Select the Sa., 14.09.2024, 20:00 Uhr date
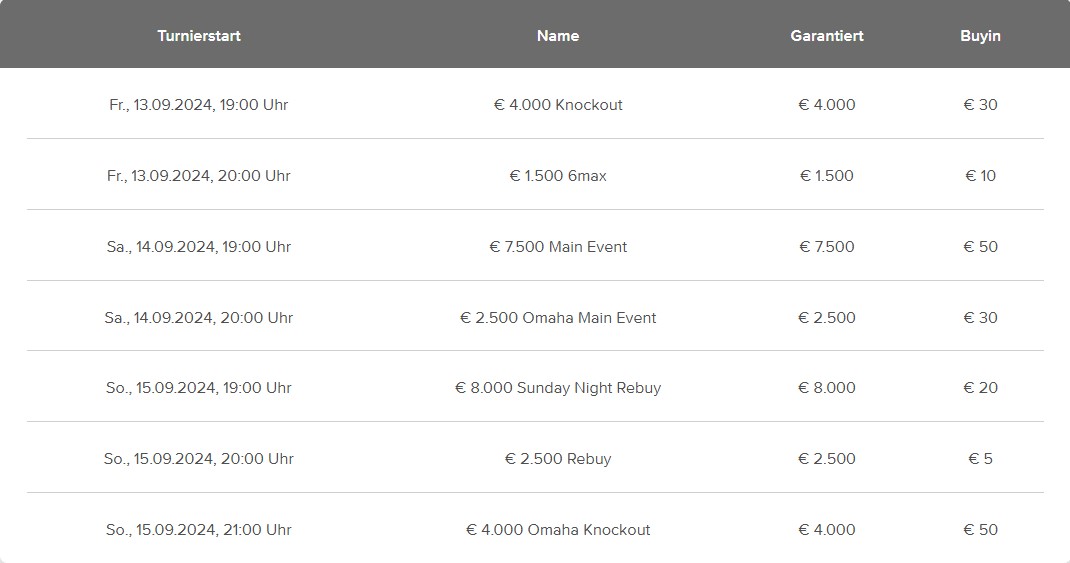This screenshot has width=1070, height=563. pyautogui.click(x=199, y=318)
